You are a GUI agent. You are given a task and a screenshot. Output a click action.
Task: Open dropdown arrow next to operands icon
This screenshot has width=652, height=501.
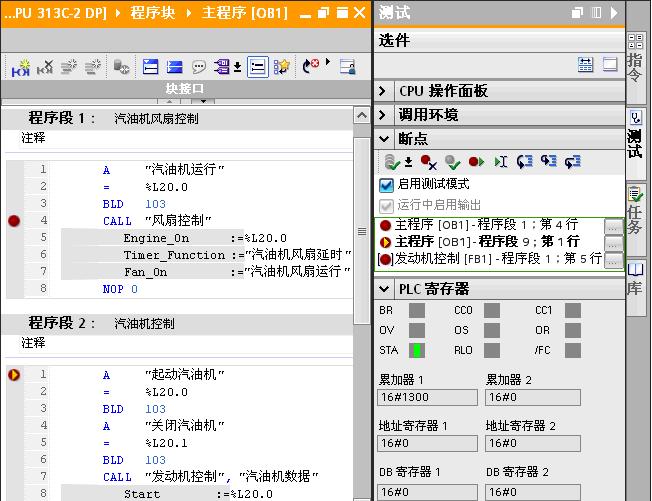pos(237,67)
